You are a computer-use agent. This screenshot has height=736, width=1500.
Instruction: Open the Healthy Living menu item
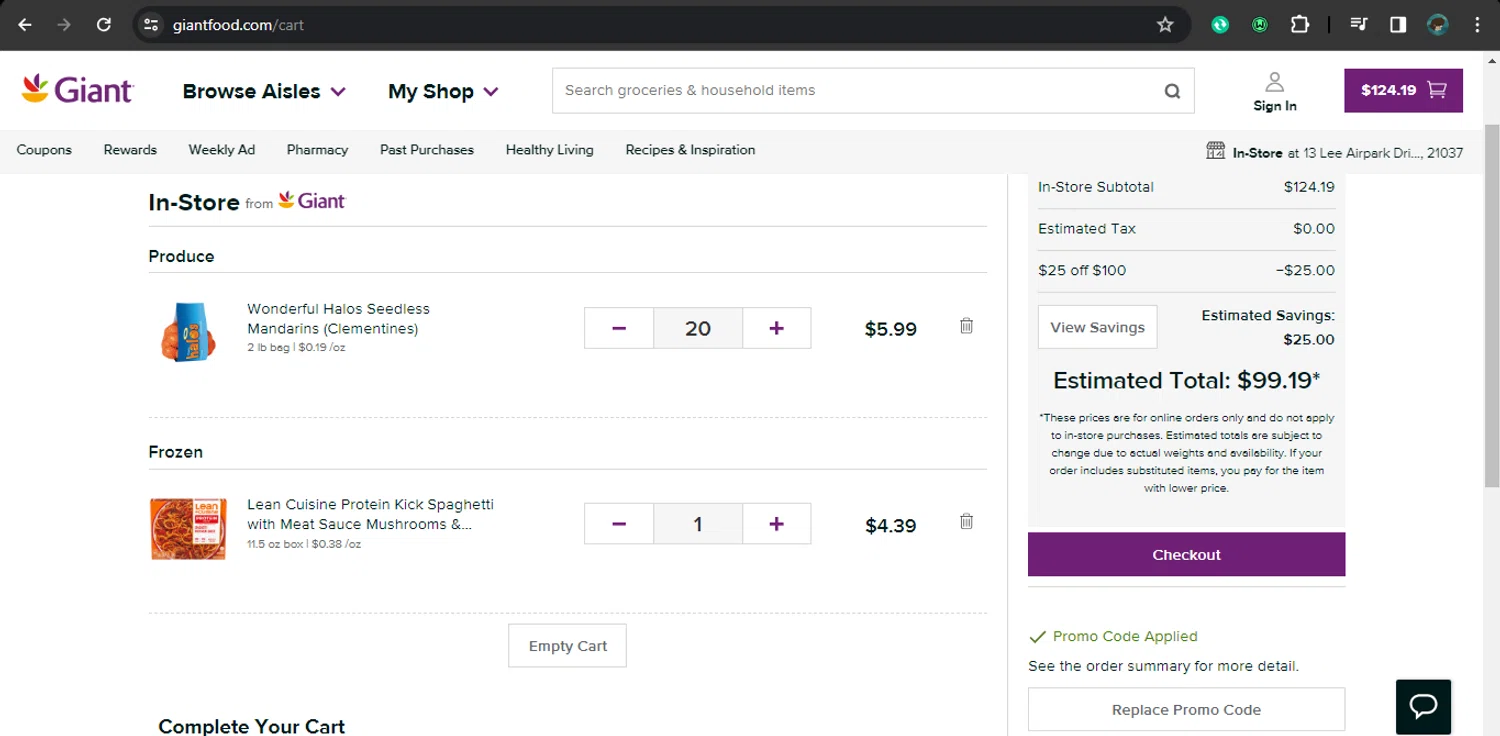point(549,150)
